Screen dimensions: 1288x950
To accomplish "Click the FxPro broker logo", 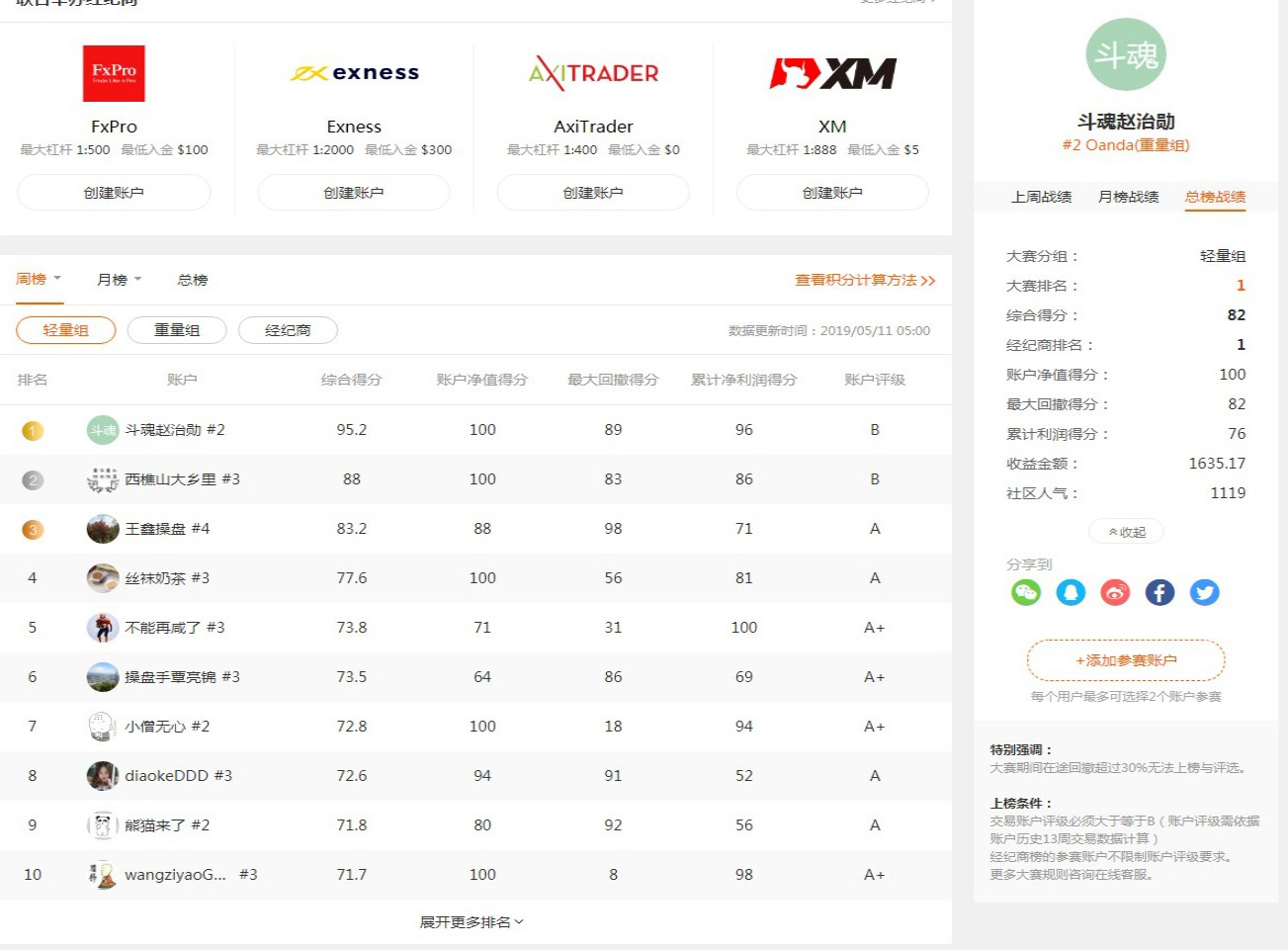I will coord(114,73).
